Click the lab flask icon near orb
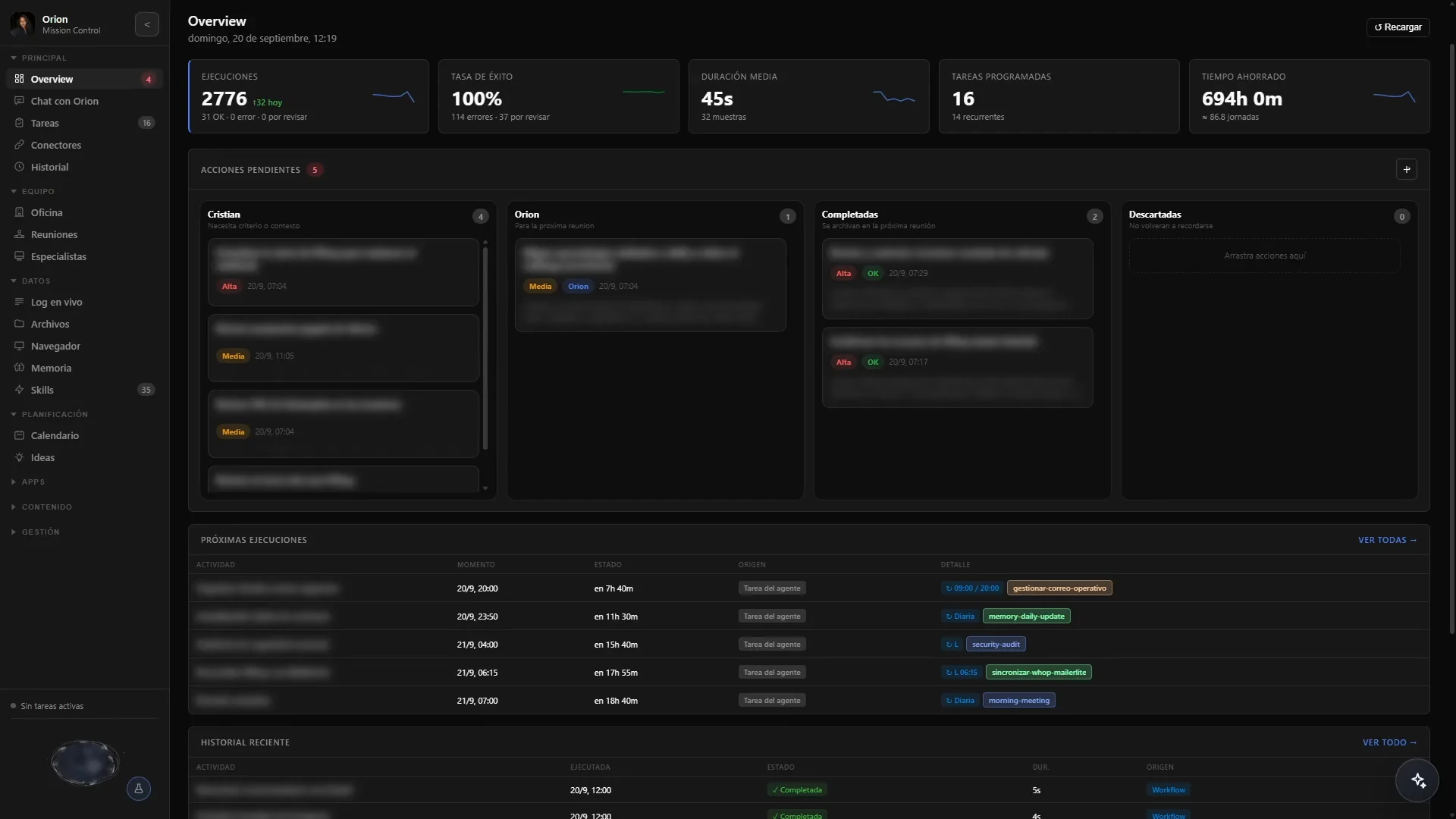 tap(139, 789)
